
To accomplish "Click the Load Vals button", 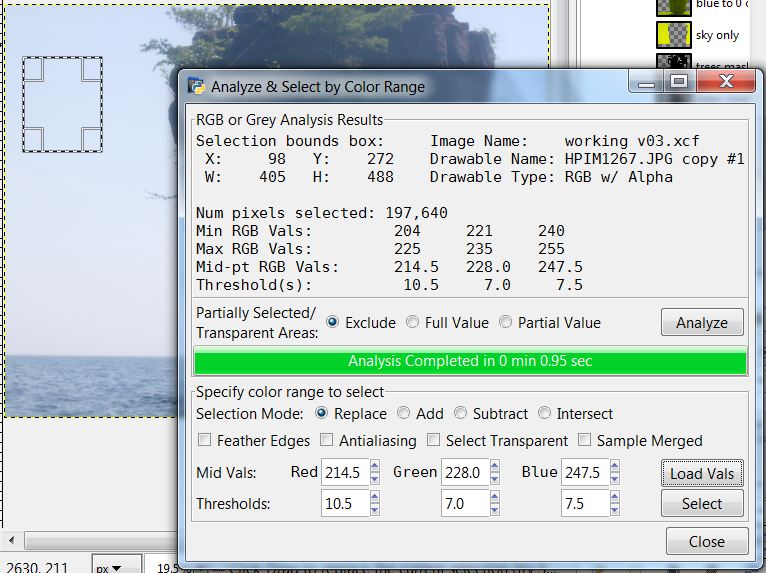I will [702, 474].
